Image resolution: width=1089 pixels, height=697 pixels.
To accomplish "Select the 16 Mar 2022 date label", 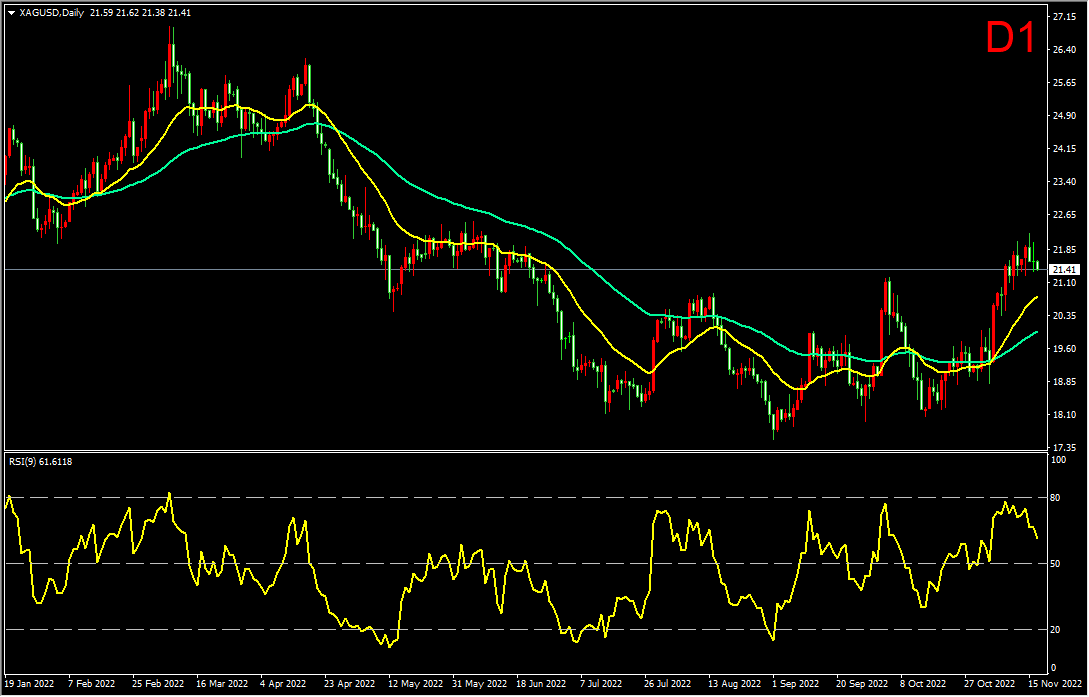I will pyautogui.click(x=223, y=684).
